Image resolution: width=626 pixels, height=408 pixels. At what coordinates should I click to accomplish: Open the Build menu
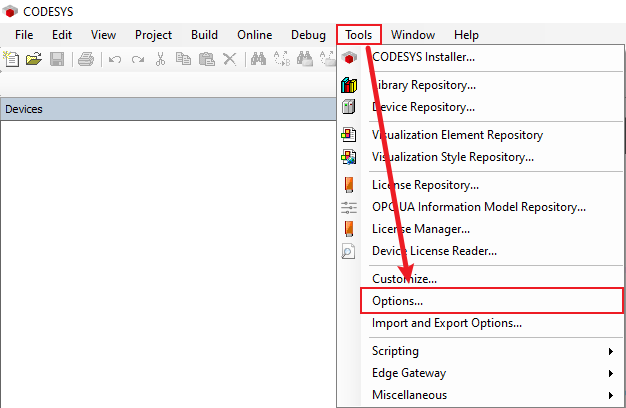tap(204, 35)
